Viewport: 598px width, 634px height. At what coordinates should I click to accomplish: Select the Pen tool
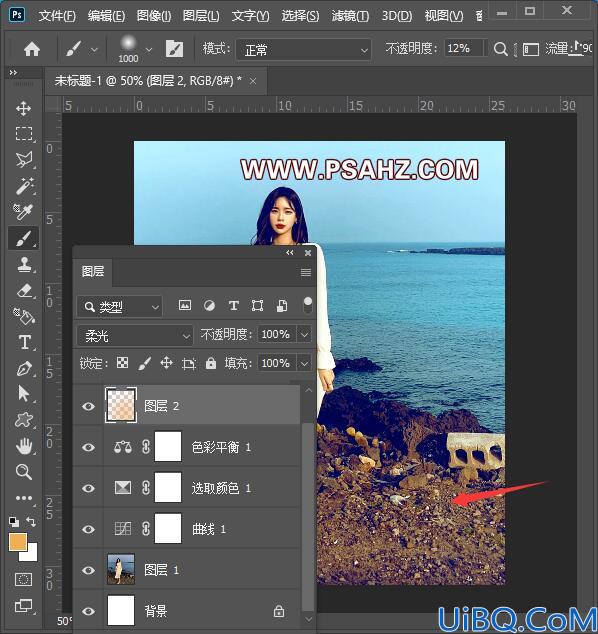tap(24, 368)
